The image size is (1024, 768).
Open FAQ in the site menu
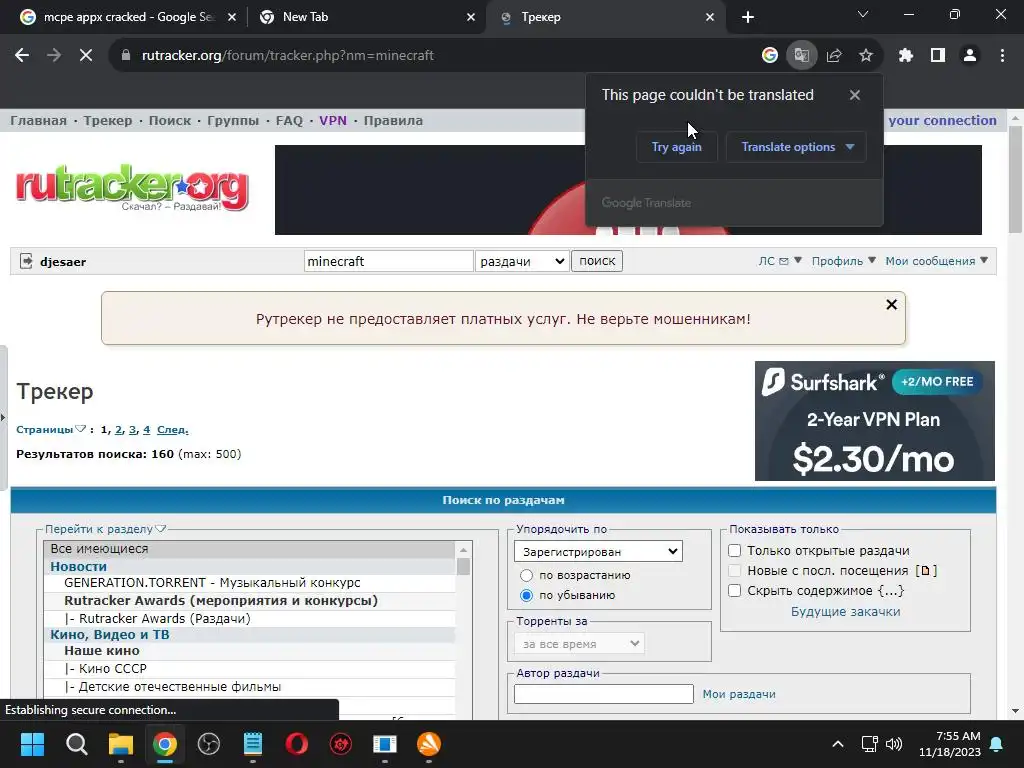click(x=289, y=120)
